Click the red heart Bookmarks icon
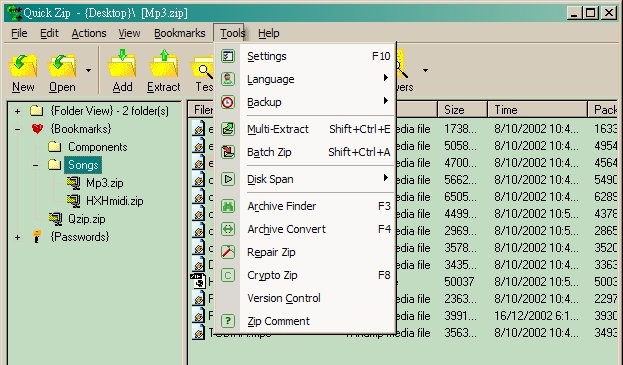 (37, 129)
